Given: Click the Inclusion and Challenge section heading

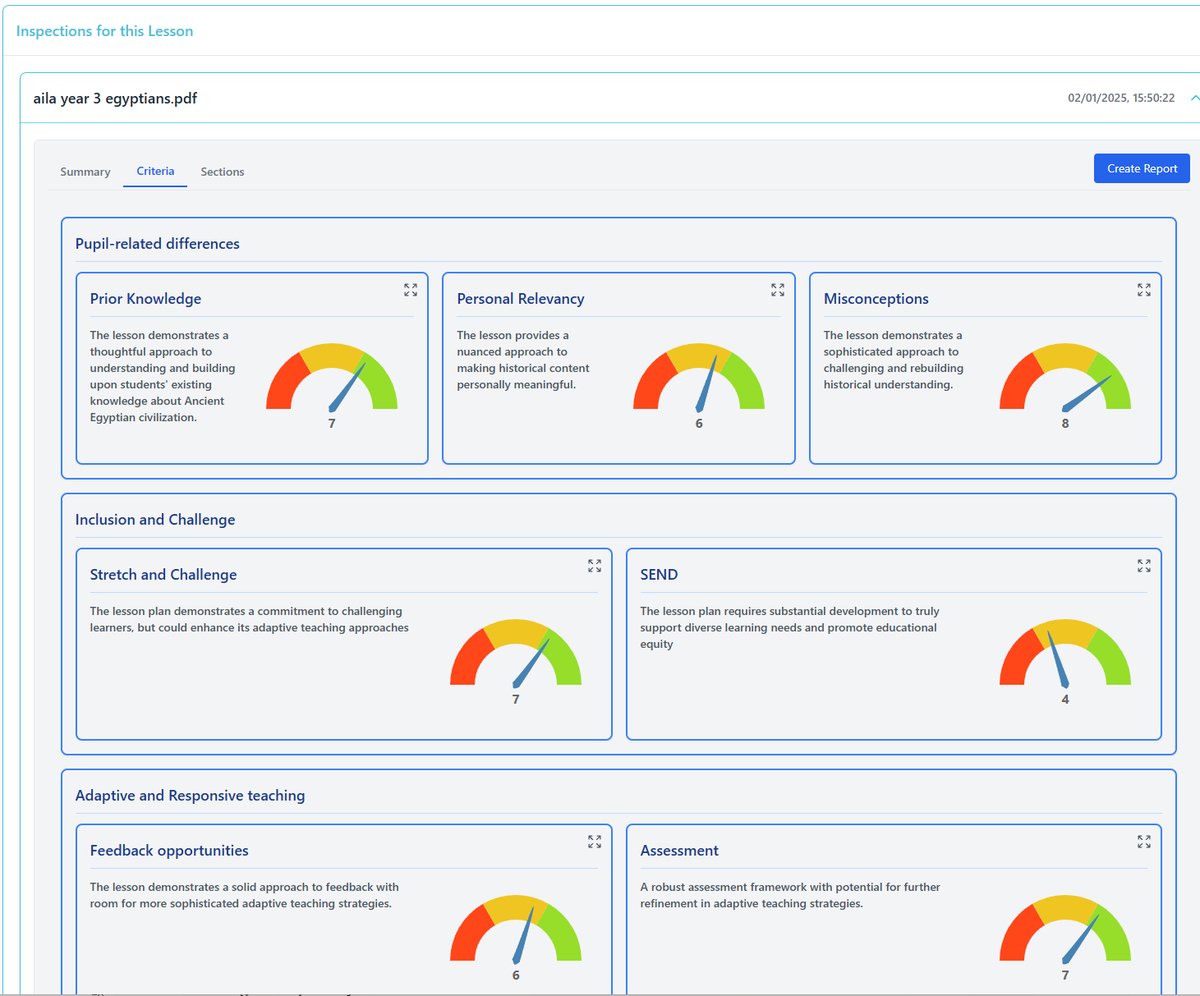Looking at the screenshot, I should (x=155, y=519).
